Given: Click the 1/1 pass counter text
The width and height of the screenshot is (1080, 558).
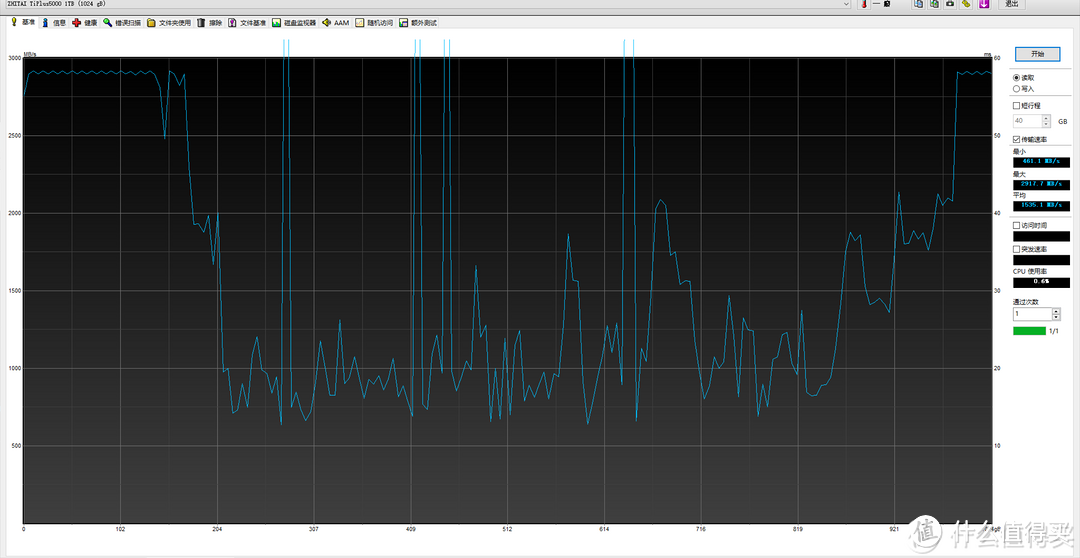Looking at the screenshot, I should tap(1054, 331).
